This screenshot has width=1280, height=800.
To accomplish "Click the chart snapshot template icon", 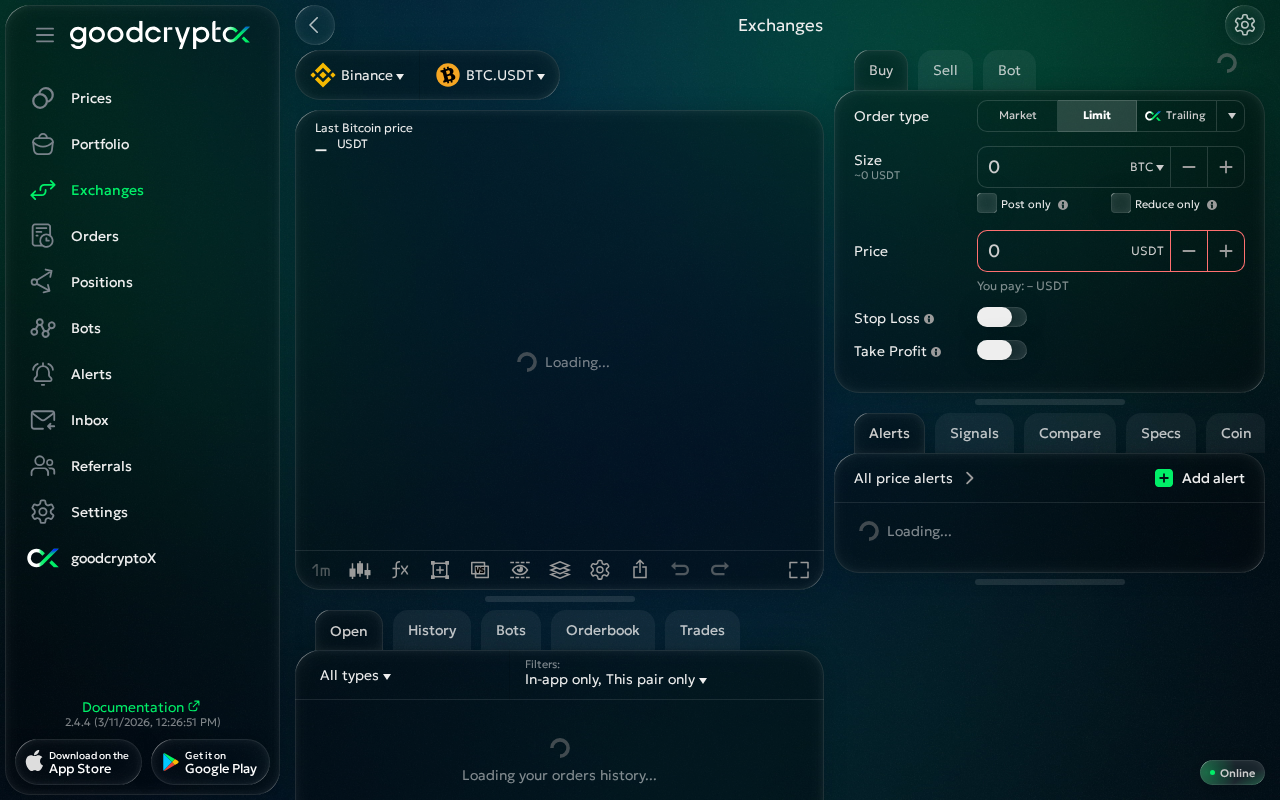I will (x=480, y=570).
